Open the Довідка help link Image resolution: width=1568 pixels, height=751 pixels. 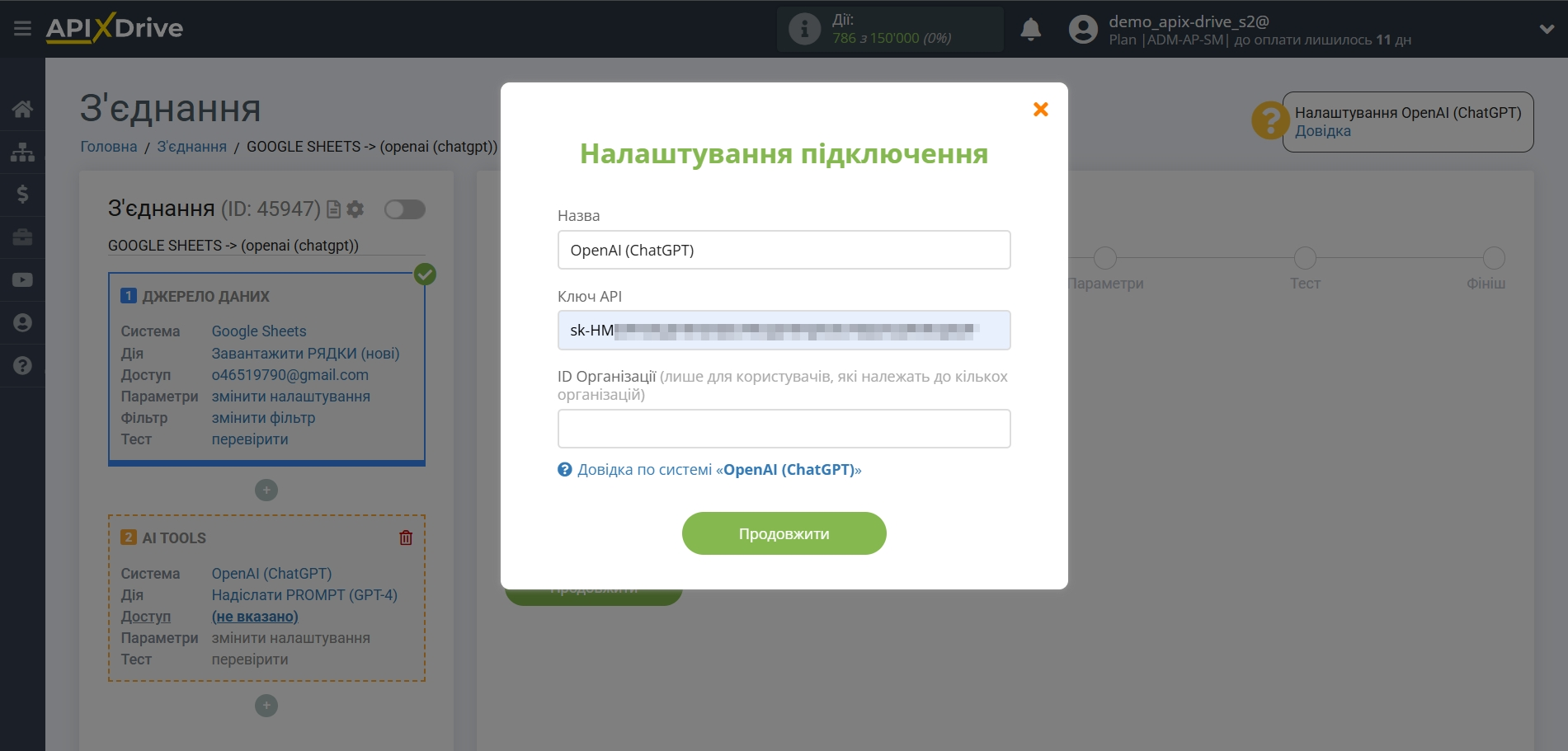[x=1323, y=131]
